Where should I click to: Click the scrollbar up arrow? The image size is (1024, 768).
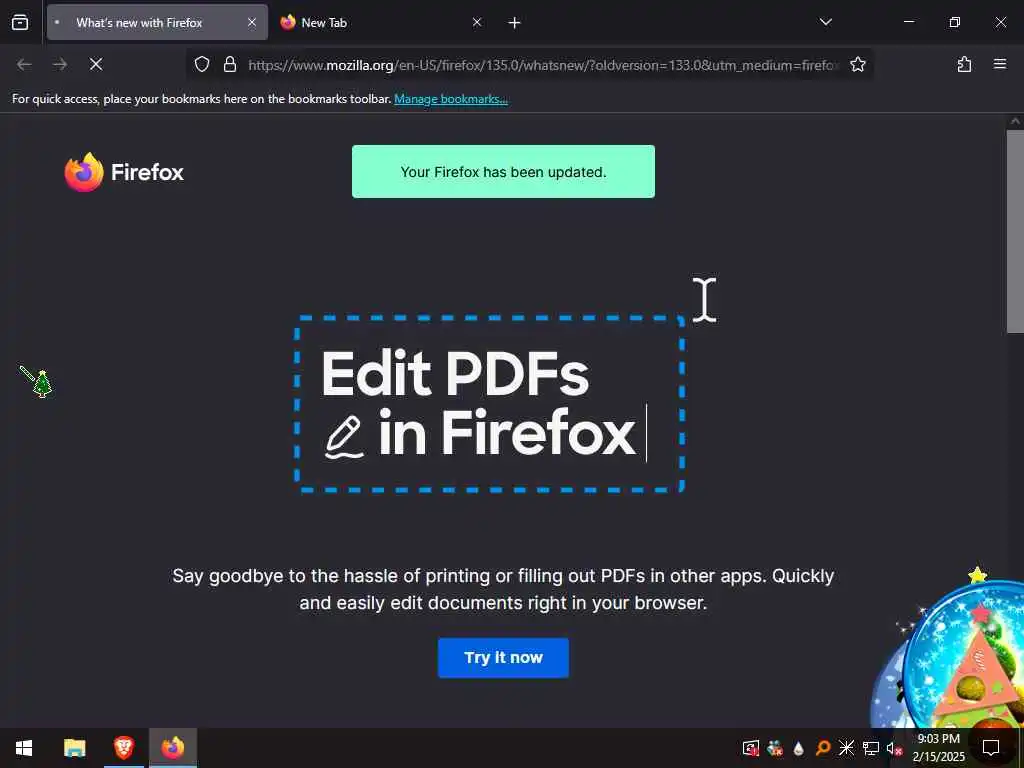tap(1015, 121)
